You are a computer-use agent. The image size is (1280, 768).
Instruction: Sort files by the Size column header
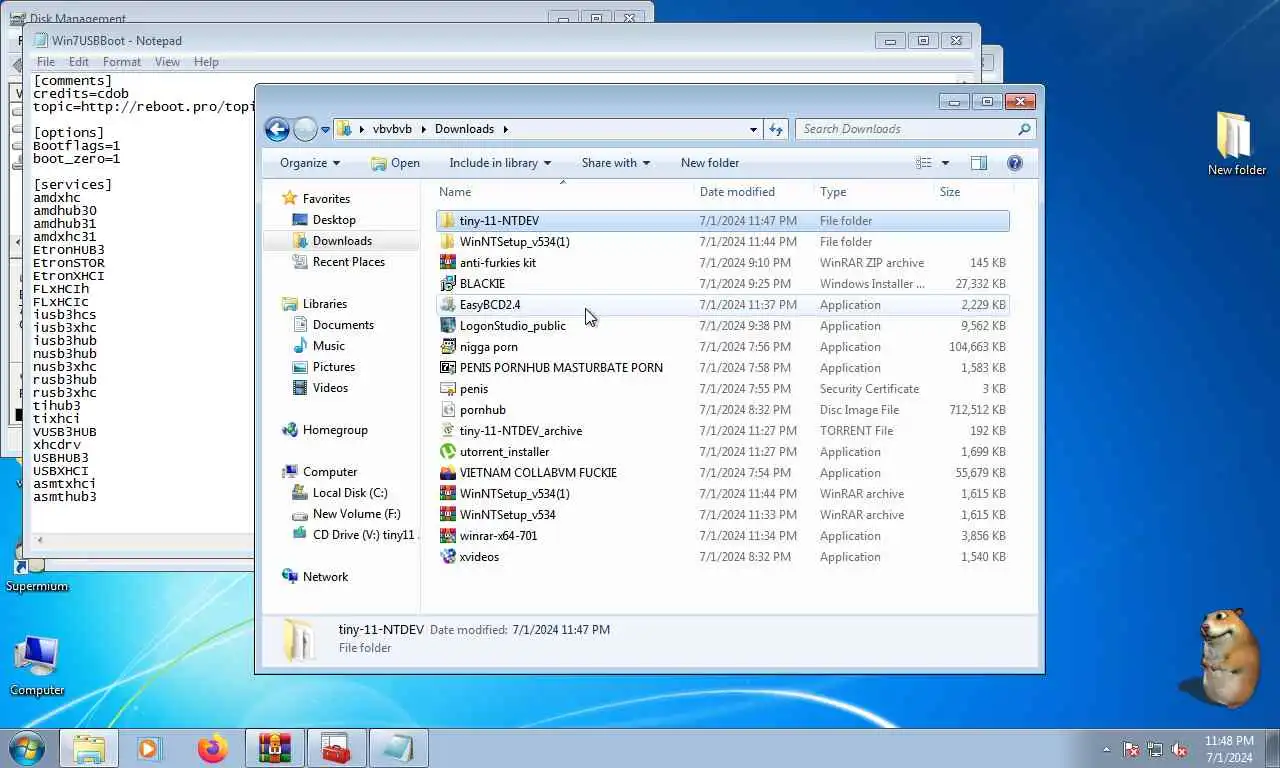click(x=972, y=192)
